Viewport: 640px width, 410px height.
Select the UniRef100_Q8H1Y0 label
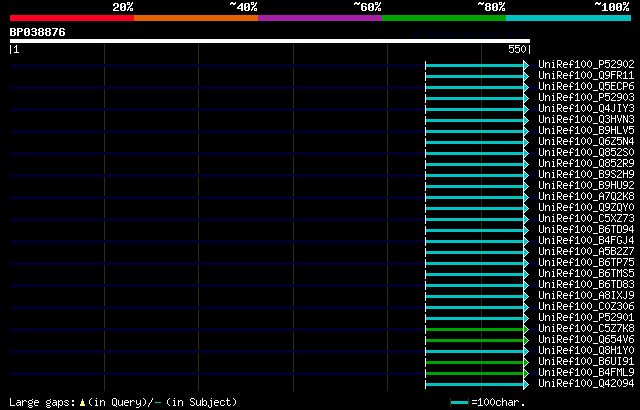pos(586,350)
